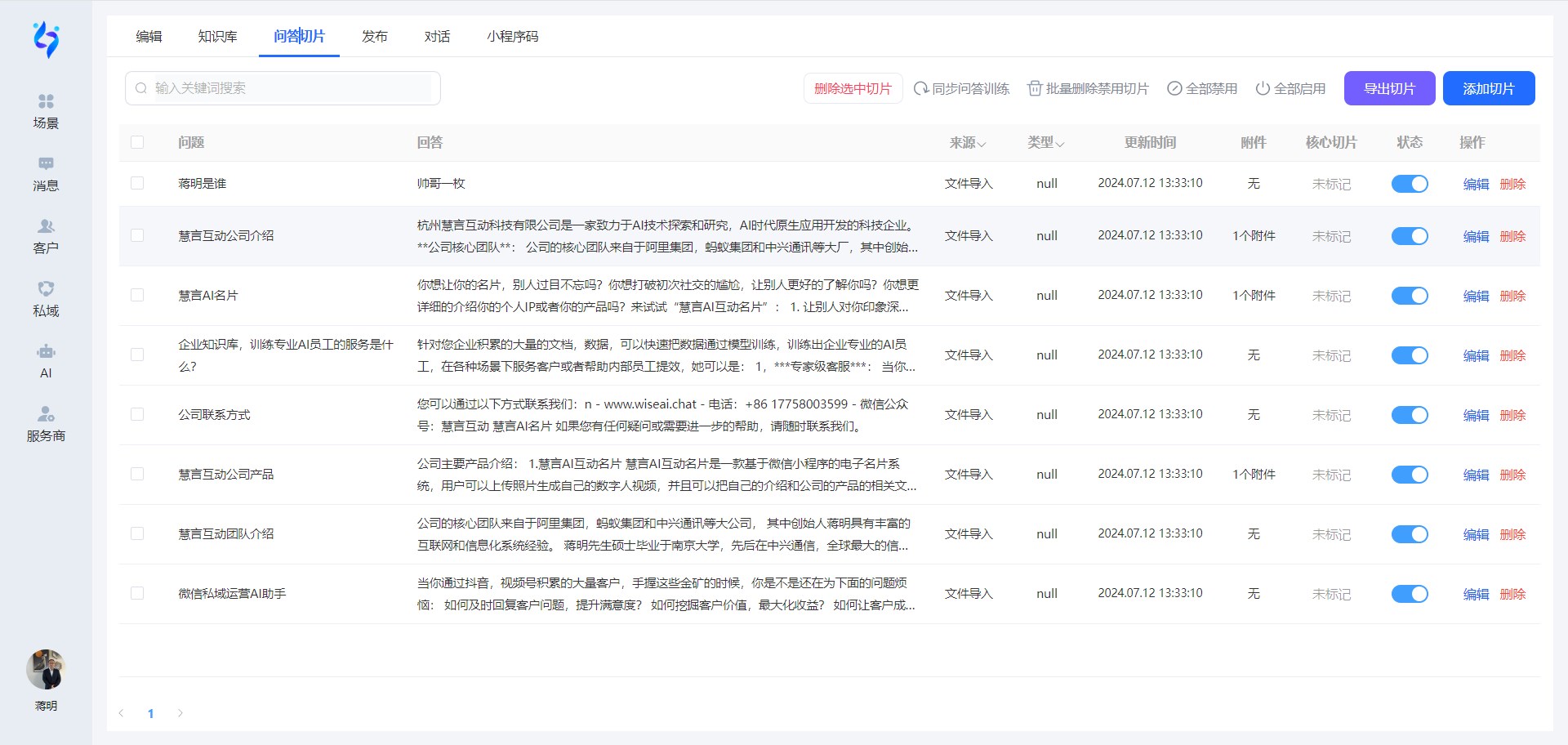Toggle status switch for 微信私域运营AI助手
Image resolution: width=1568 pixels, height=745 pixels.
coord(1410,594)
